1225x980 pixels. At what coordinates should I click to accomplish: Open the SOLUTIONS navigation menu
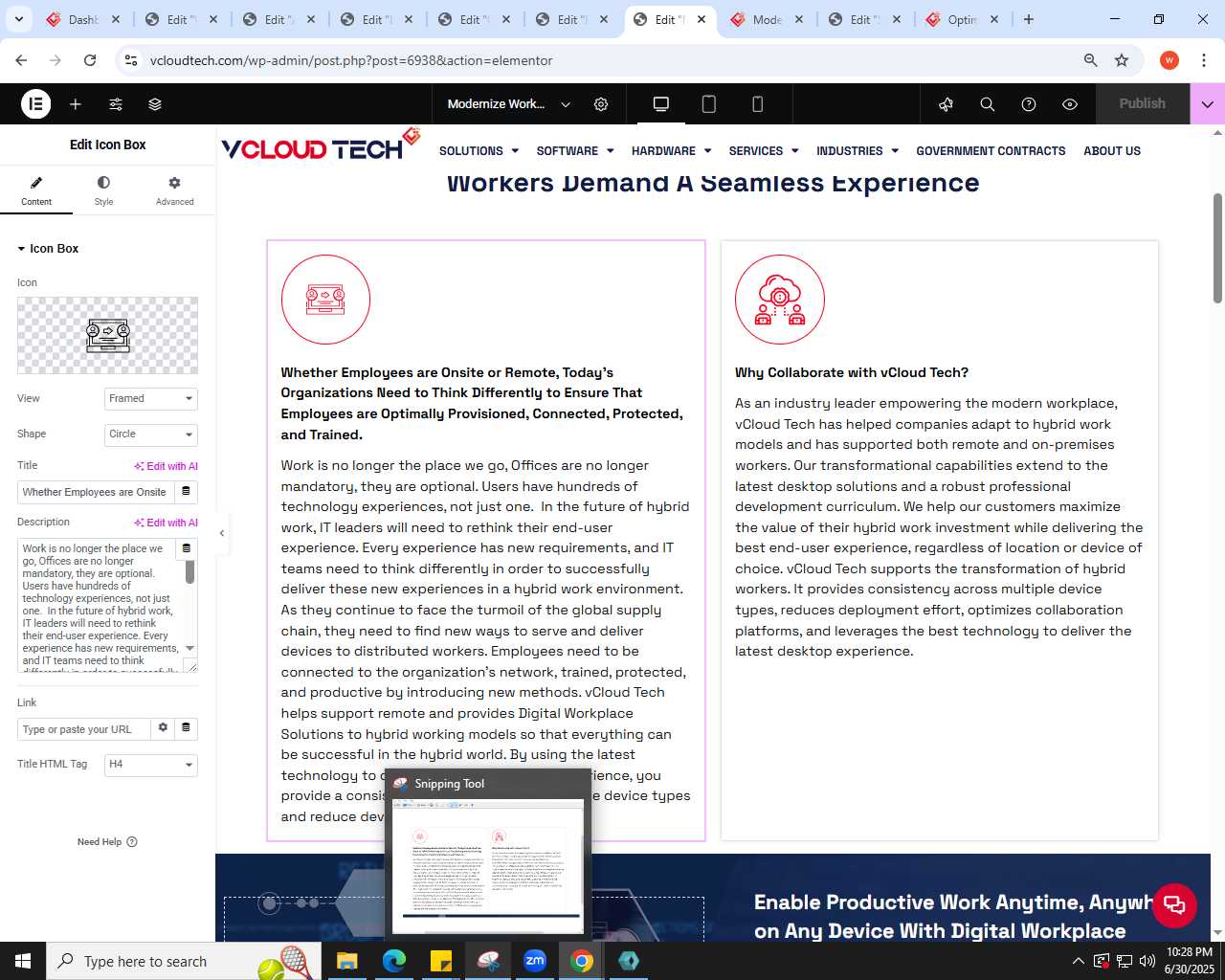479,151
